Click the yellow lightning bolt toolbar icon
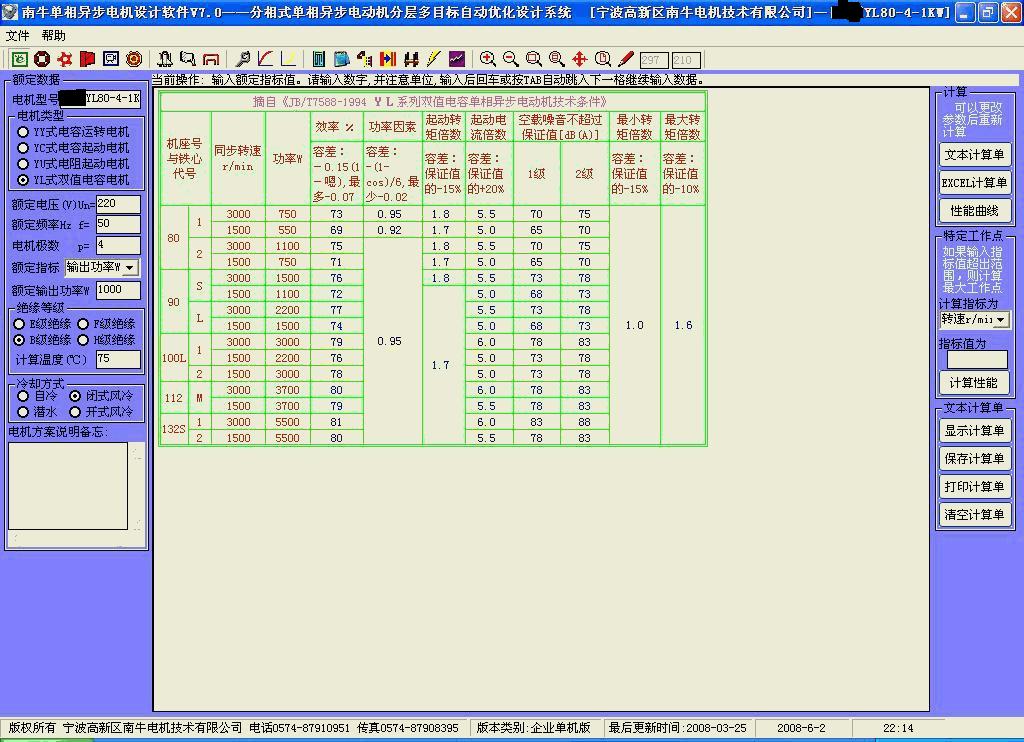The height and width of the screenshot is (742, 1024). click(434, 59)
